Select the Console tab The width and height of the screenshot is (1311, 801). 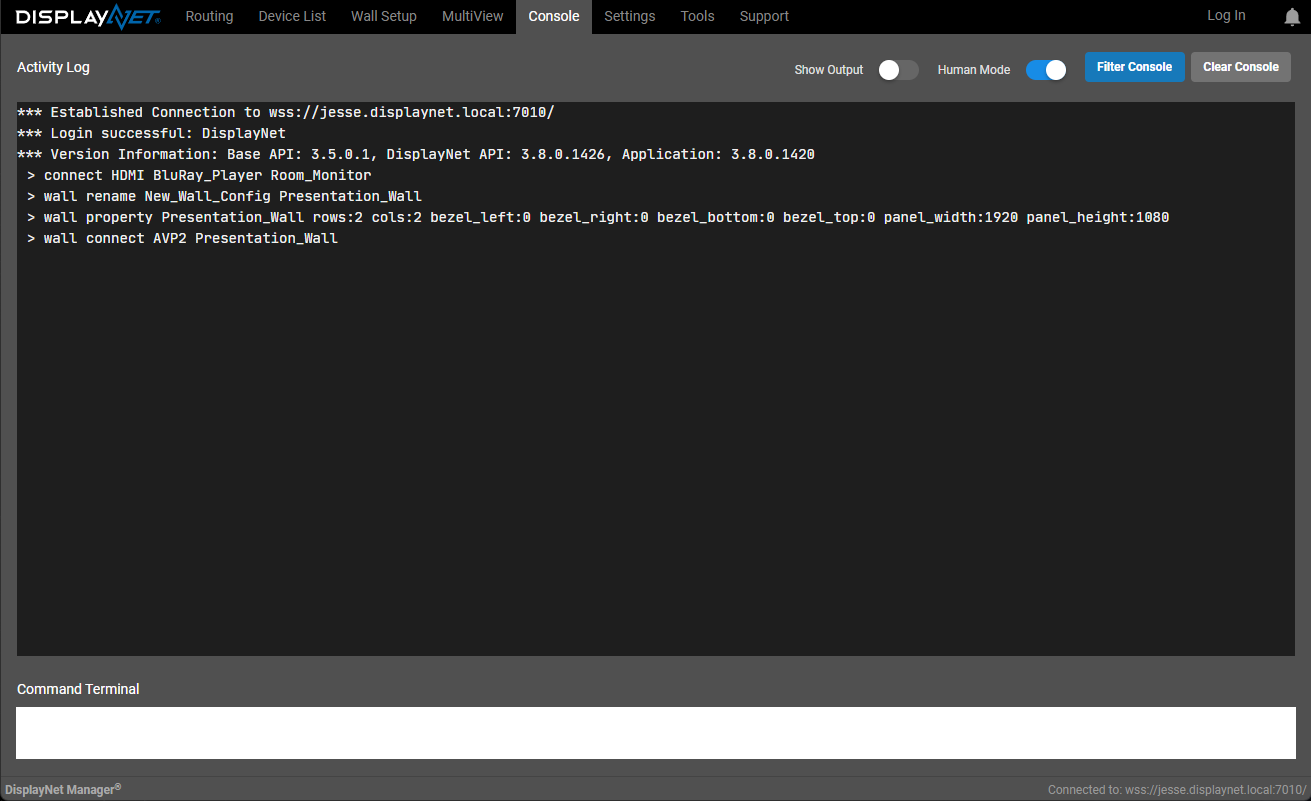(554, 17)
